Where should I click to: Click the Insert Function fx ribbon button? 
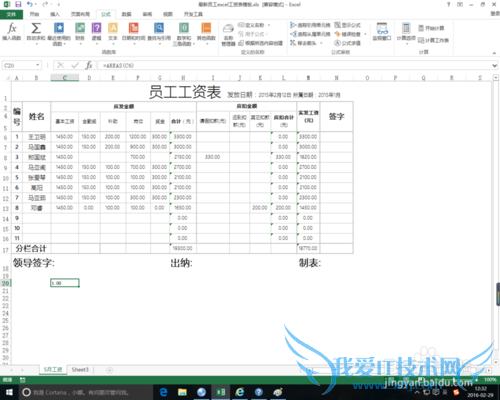click(x=12, y=32)
